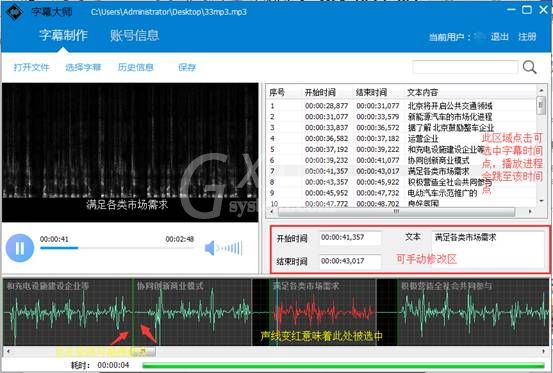Click the speaker volume icon
Viewport: 553px width, 373px height.
point(210,248)
